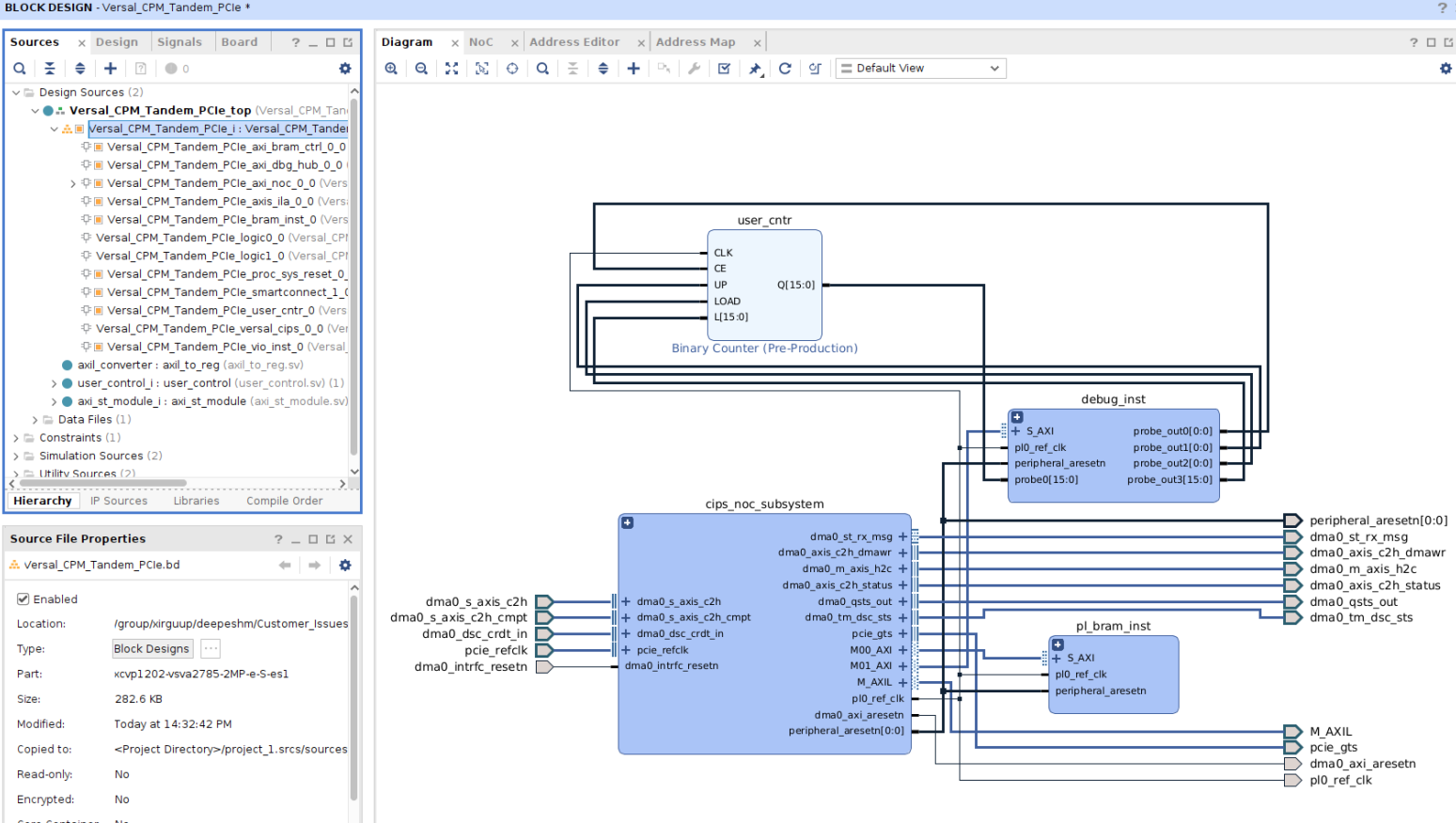1456x823 pixels.
Task: Toggle expansion of debug_inst block pins
Action: 1017,417
